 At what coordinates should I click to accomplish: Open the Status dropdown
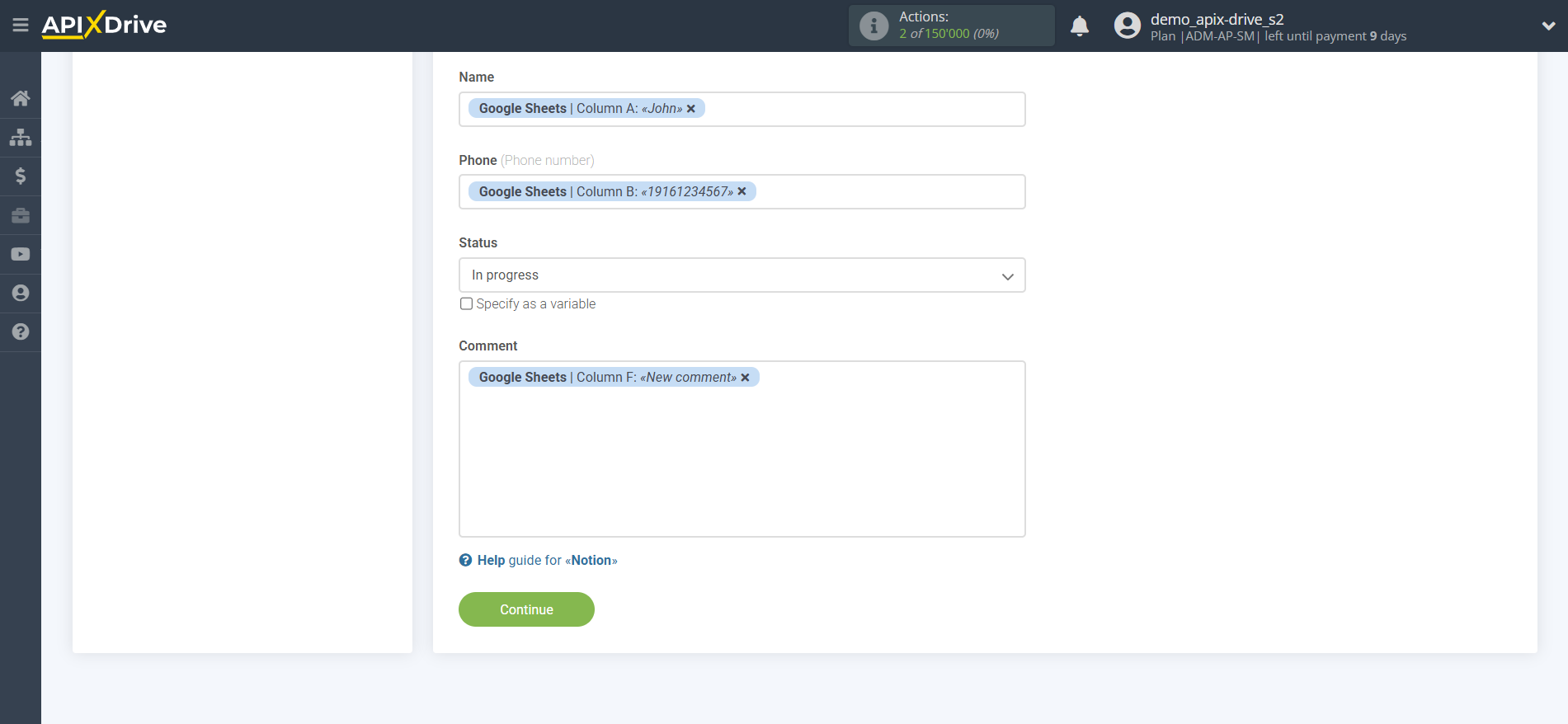point(742,275)
